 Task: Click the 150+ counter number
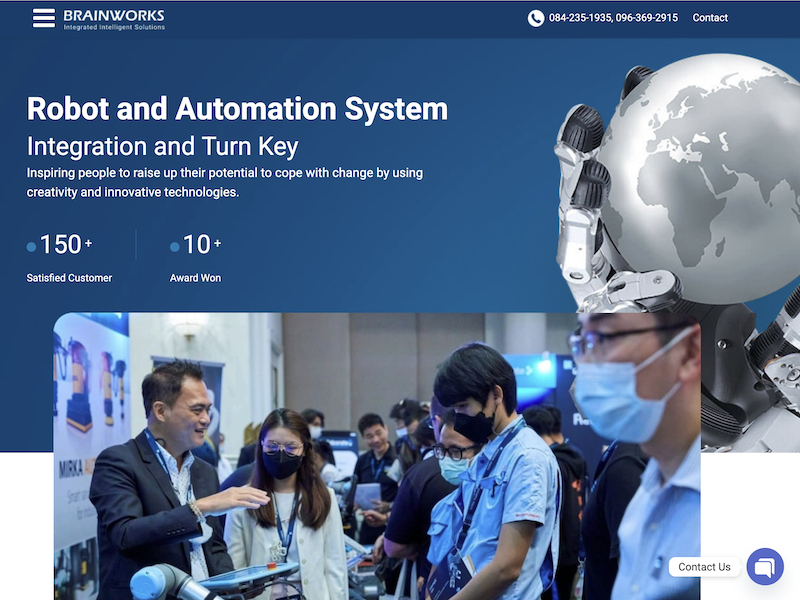(62, 244)
